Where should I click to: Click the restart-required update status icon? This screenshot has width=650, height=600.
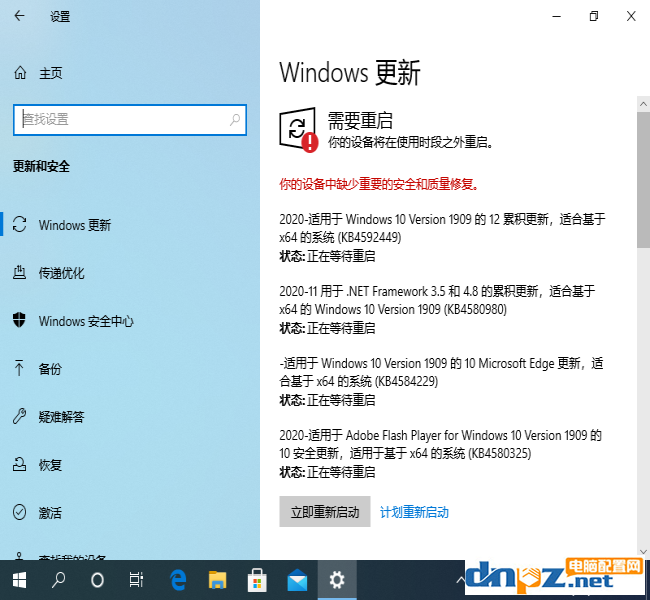(298, 130)
